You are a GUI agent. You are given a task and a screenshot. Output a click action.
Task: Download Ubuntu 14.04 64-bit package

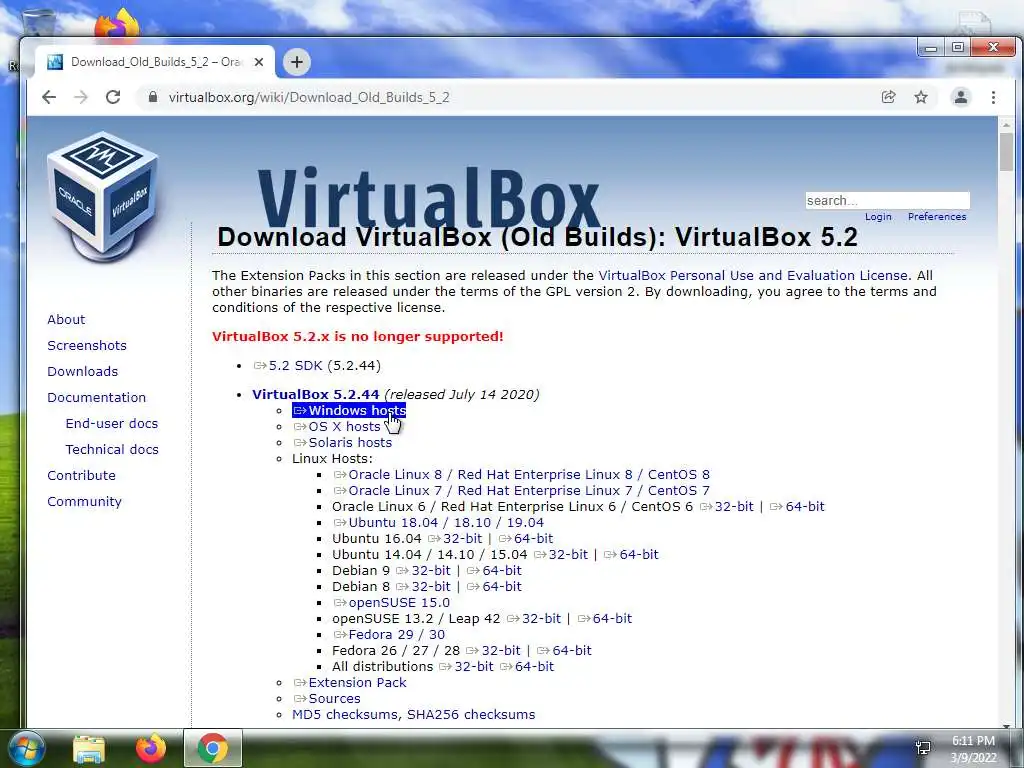pos(632,554)
